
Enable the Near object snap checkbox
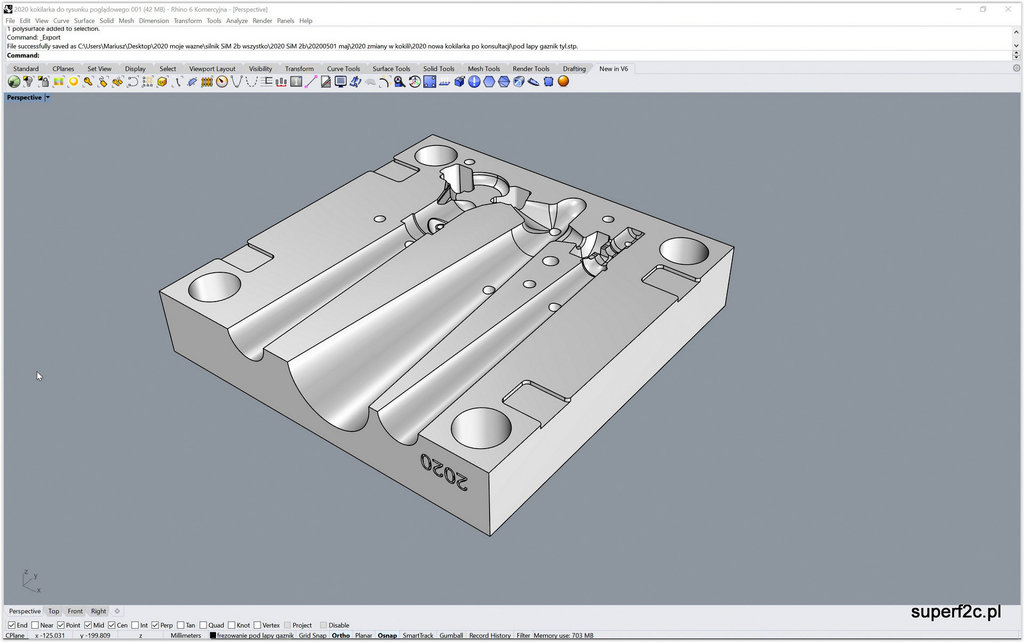[x=35, y=625]
